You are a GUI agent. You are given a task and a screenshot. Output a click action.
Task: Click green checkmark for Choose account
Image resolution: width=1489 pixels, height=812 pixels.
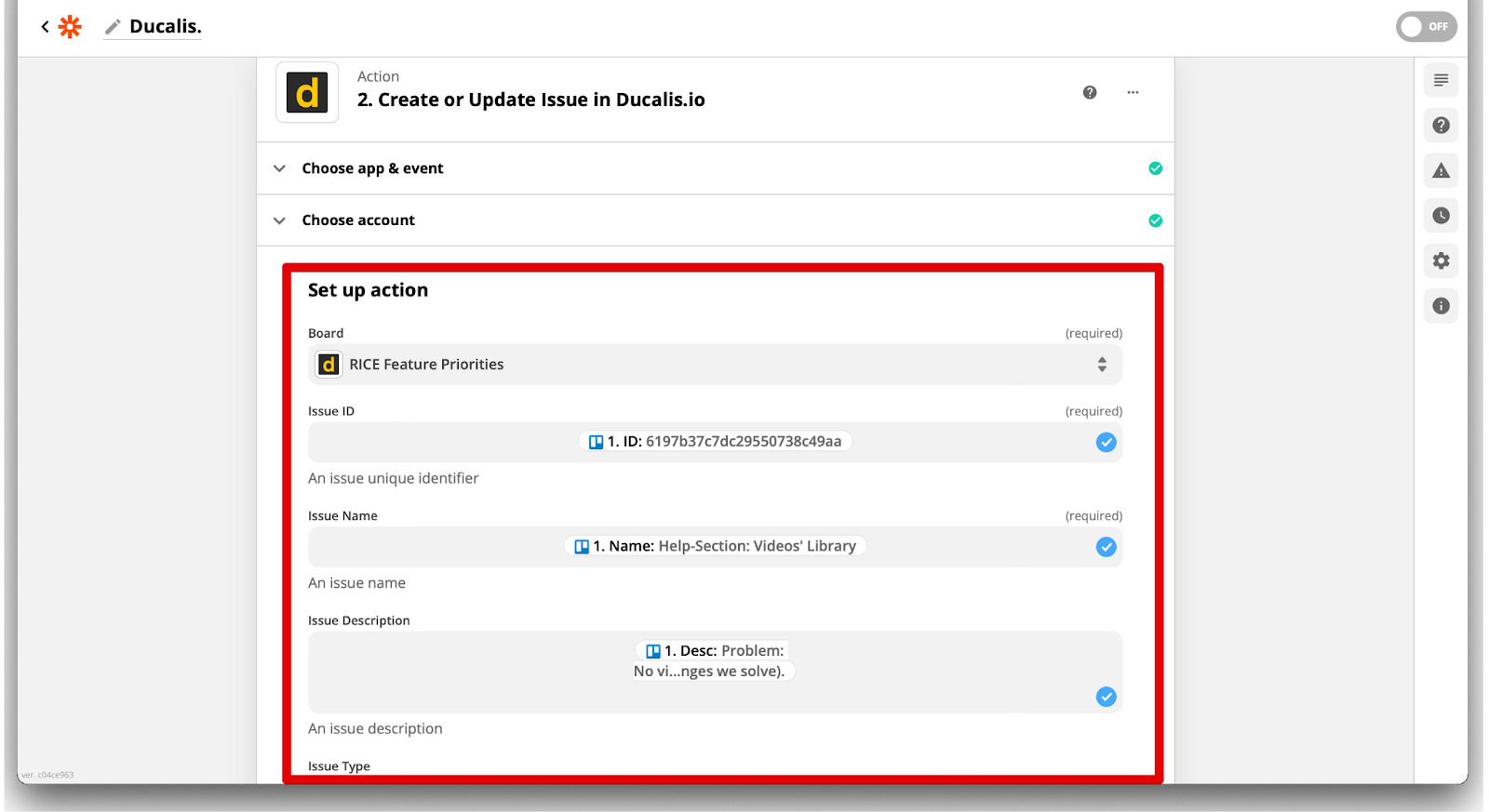(x=1155, y=220)
